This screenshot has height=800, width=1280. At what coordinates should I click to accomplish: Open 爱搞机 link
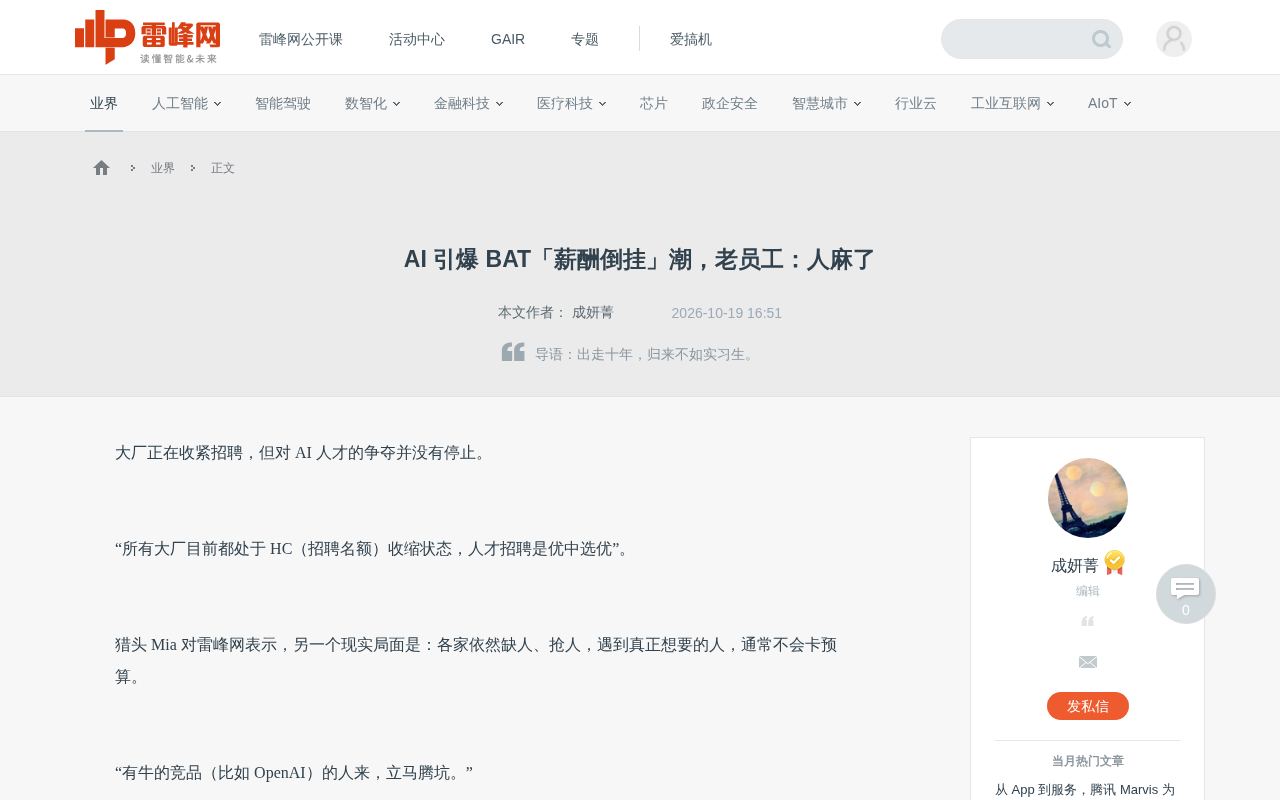pos(691,39)
